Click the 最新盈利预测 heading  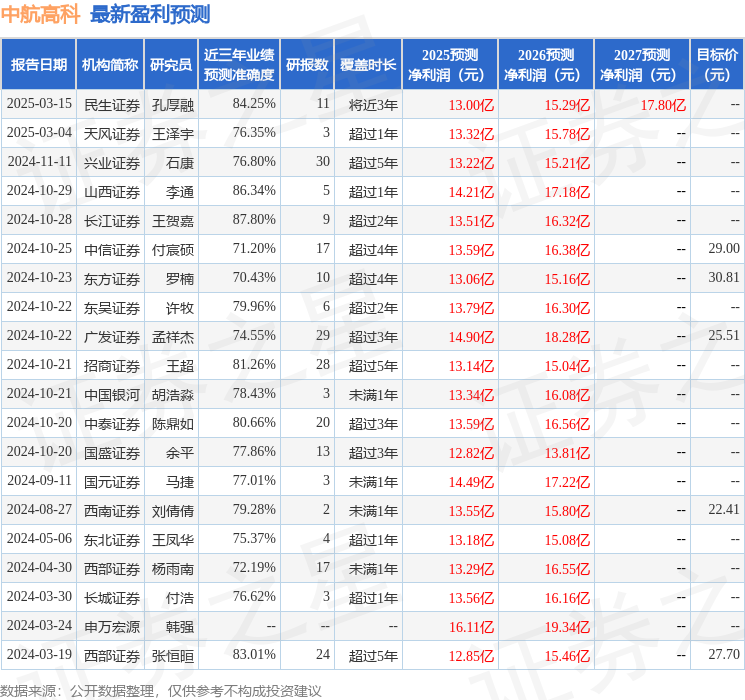pos(150,14)
